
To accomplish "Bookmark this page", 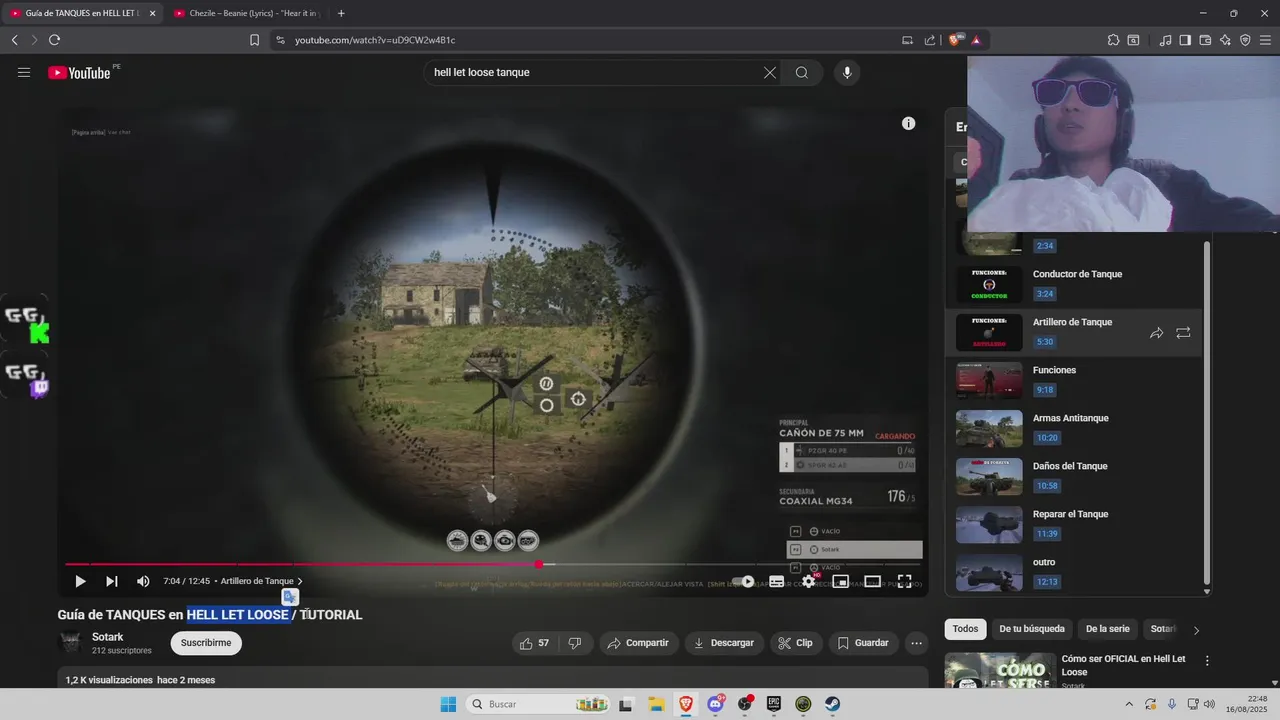I will click(254, 40).
